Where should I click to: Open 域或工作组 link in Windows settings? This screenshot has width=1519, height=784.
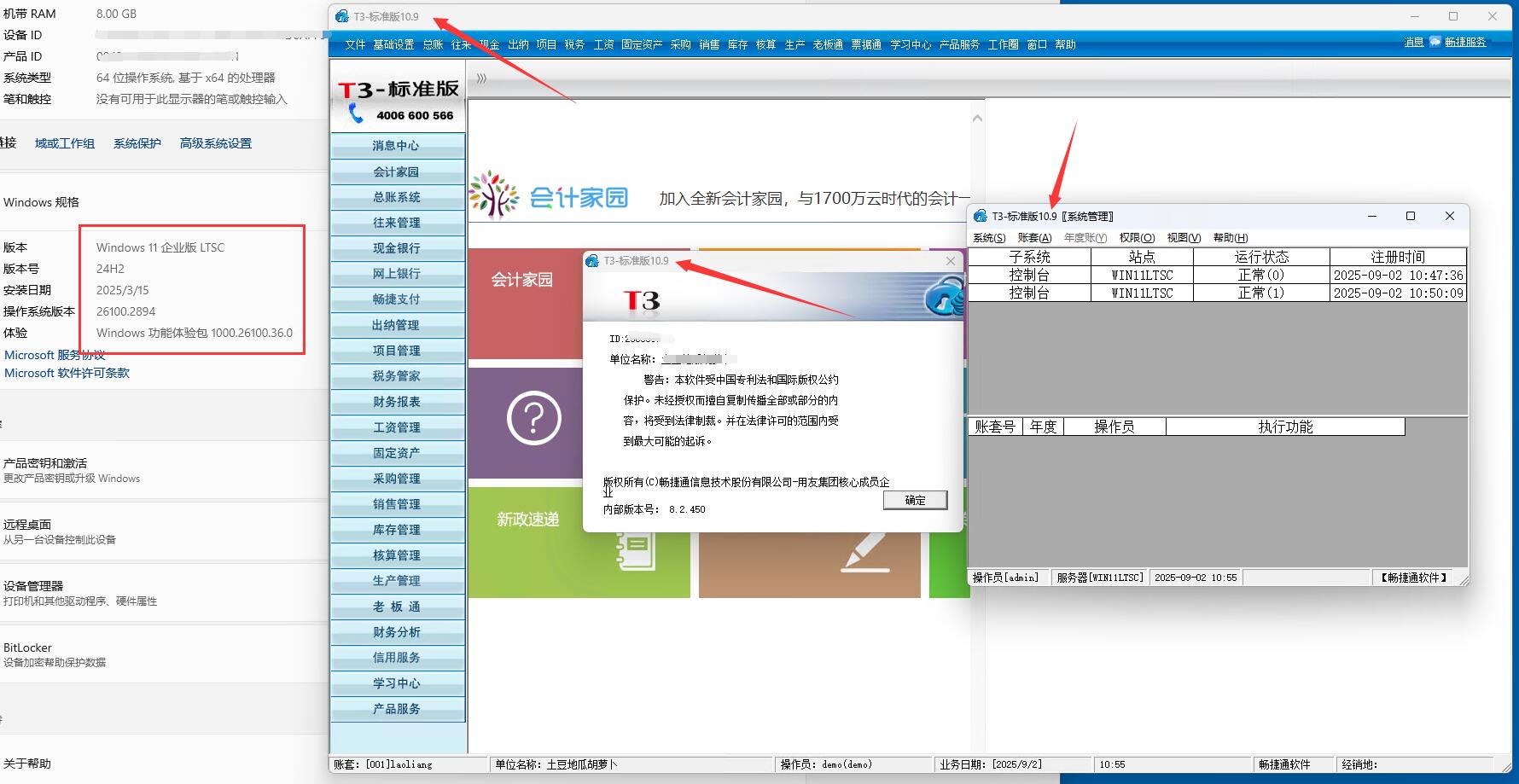[x=65, y=143]
